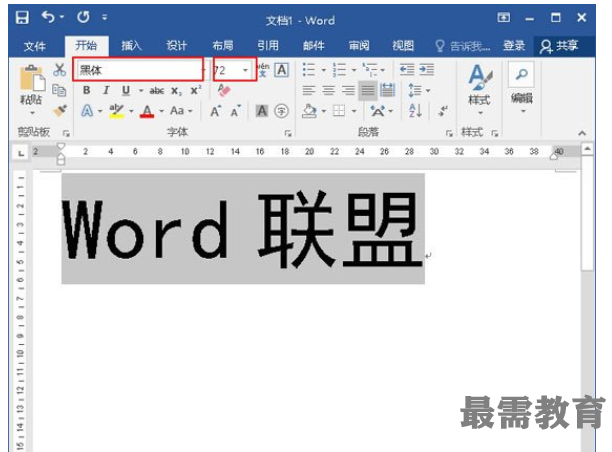Expand bullet list options arrow
Image resolution: width=612 pixels, height=452 pixels.
click(x=324, y=71)
